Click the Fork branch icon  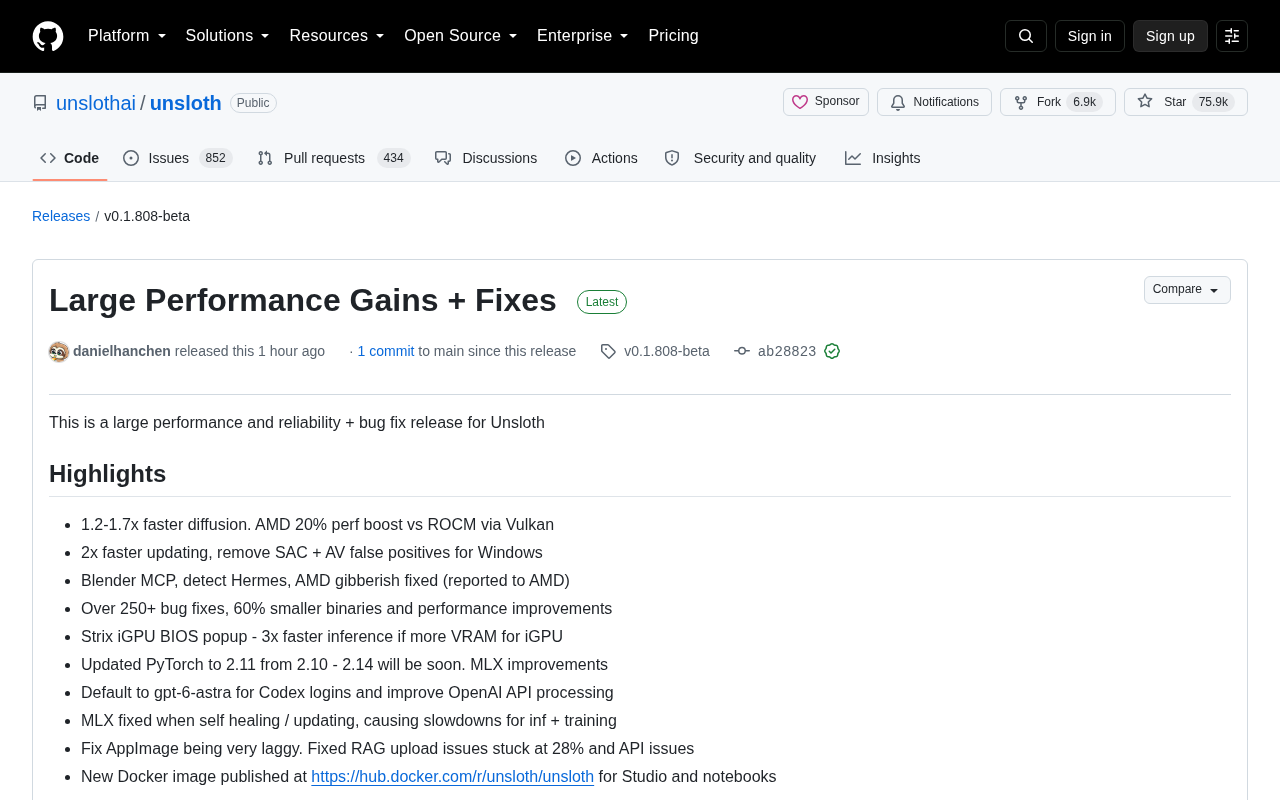(x=1021, y=102)
